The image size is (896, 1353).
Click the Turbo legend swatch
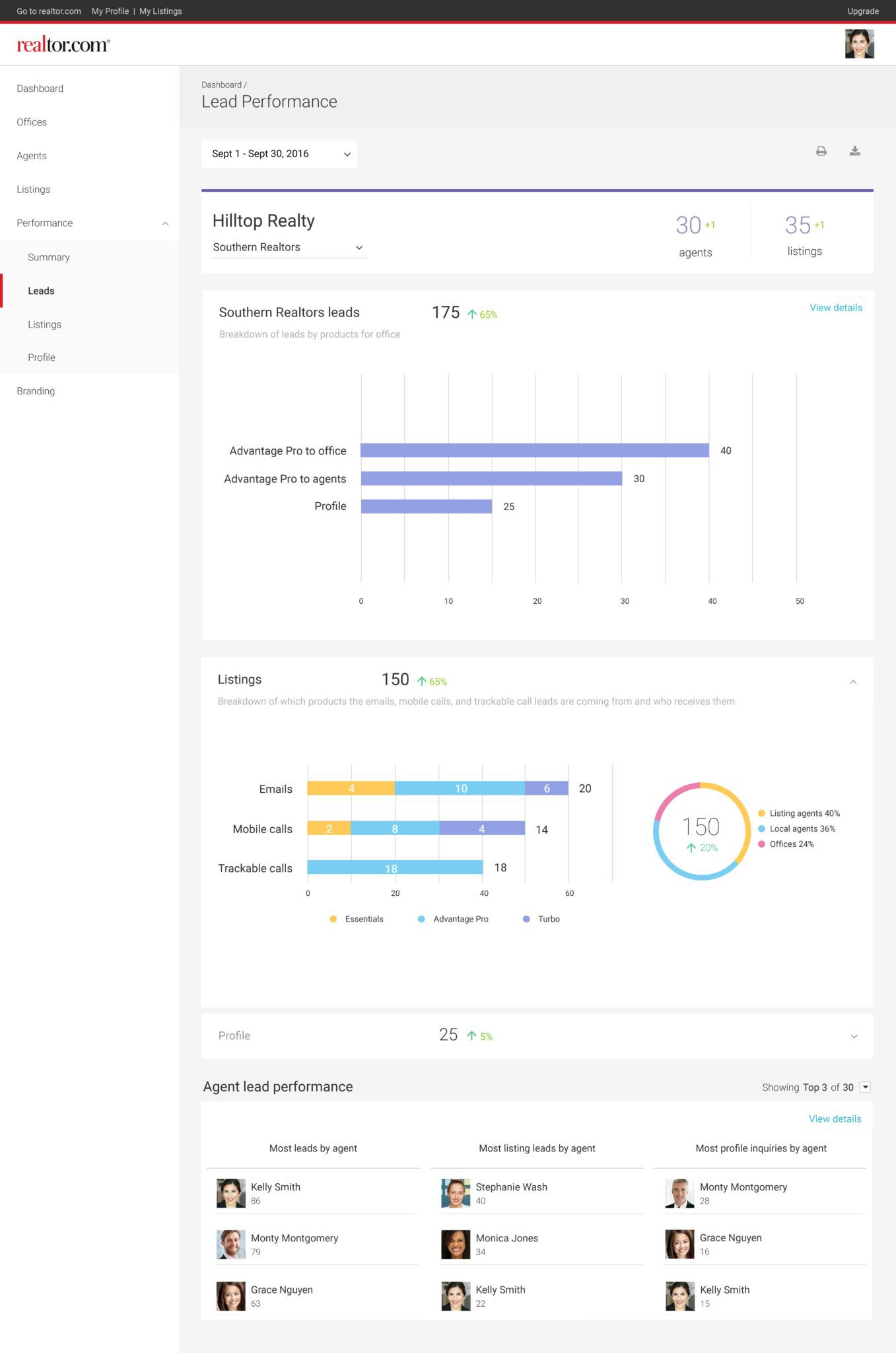(526, 919)
